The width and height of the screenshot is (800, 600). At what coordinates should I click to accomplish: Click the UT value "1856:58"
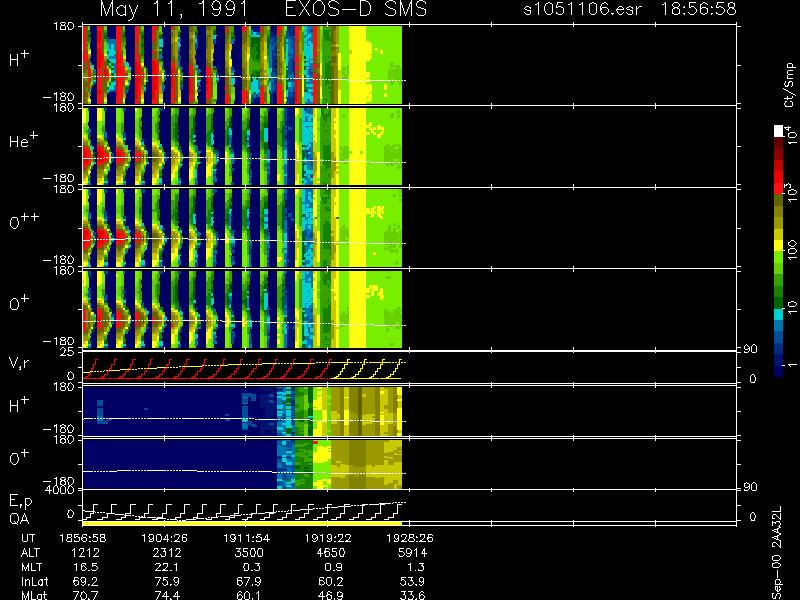(83, 538)
